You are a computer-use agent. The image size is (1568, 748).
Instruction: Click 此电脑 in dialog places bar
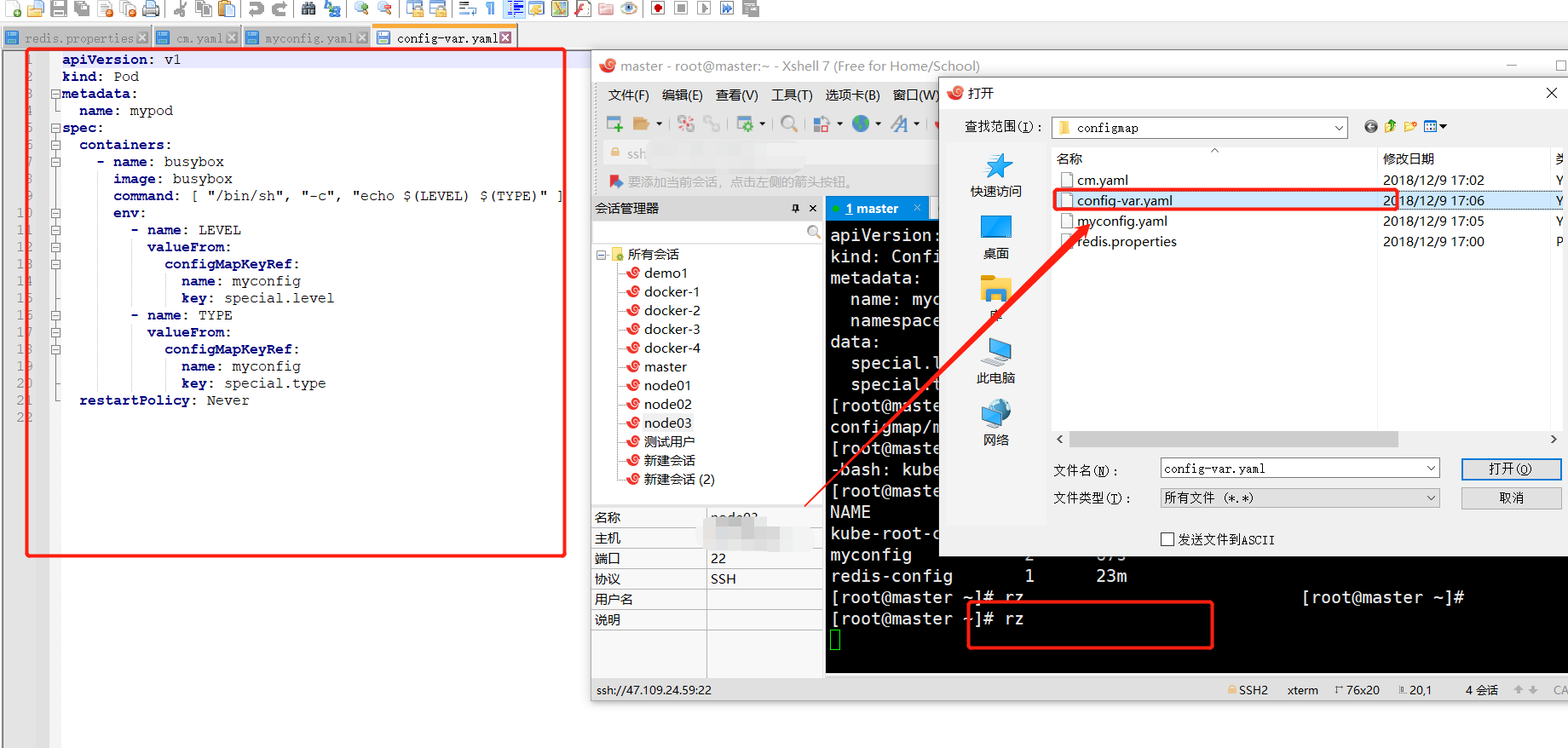coord(995,361)
